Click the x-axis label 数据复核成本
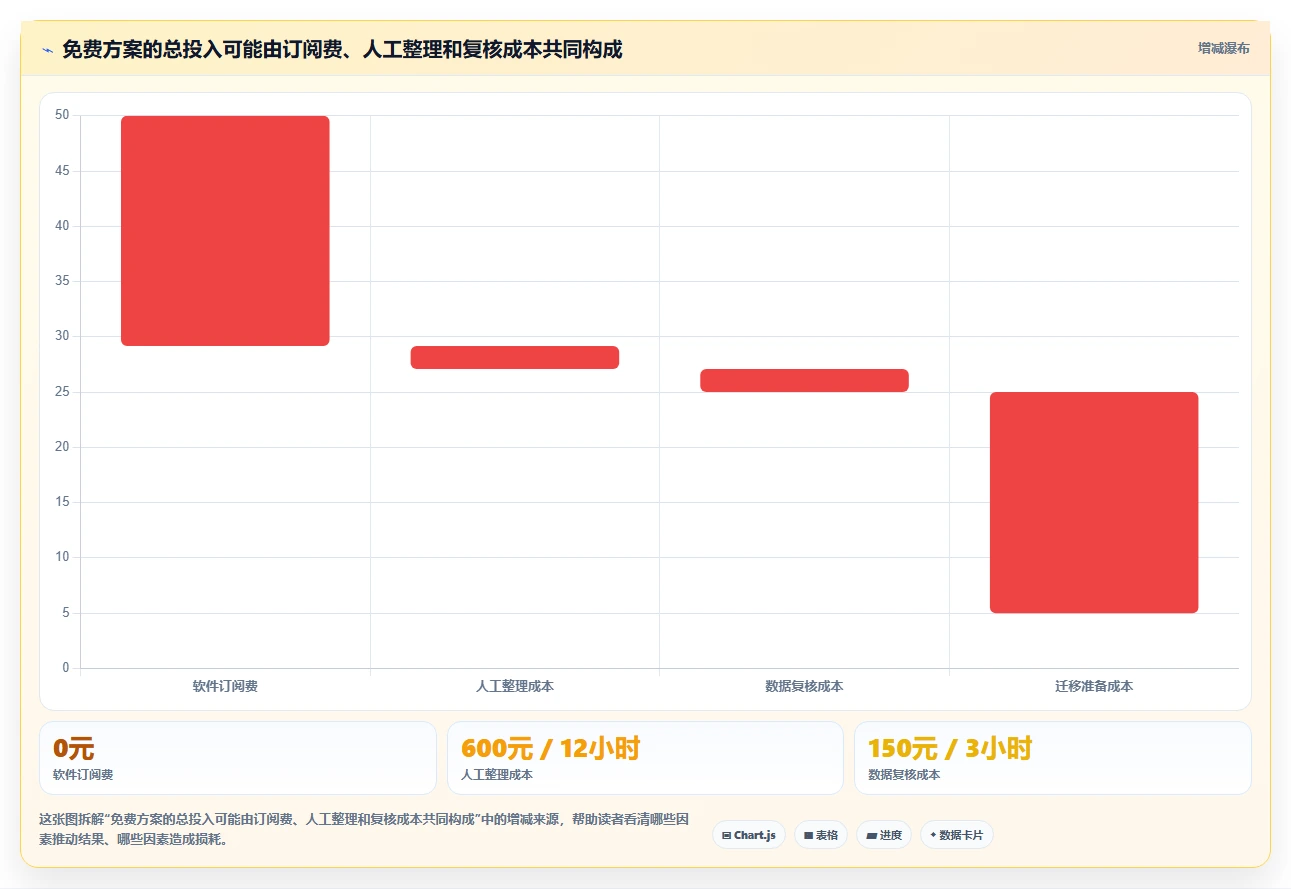This screenshot has width=1291, height=889. click(x=804, y=686)
